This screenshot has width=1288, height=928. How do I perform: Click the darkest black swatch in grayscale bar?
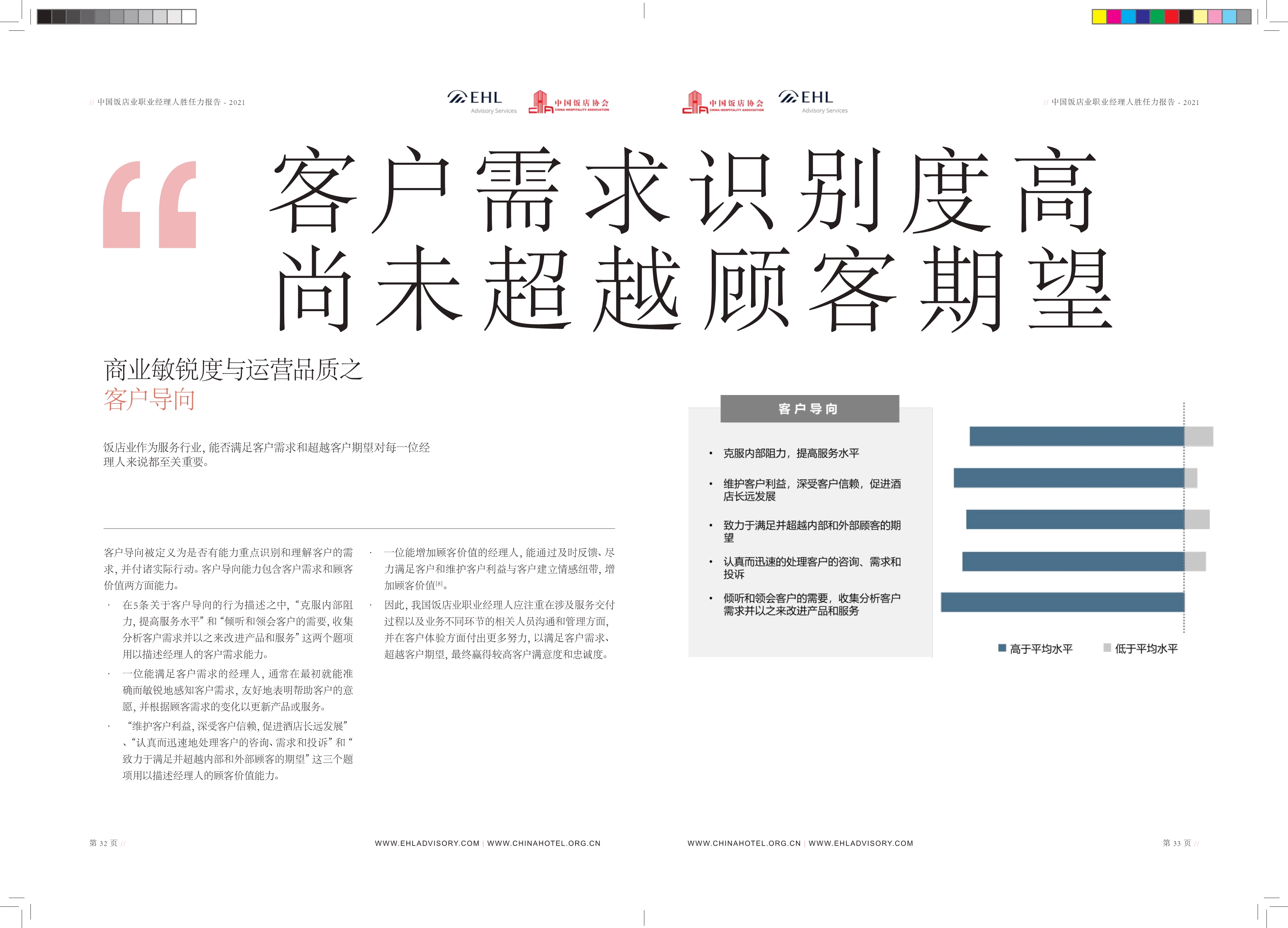coord(44,17)
